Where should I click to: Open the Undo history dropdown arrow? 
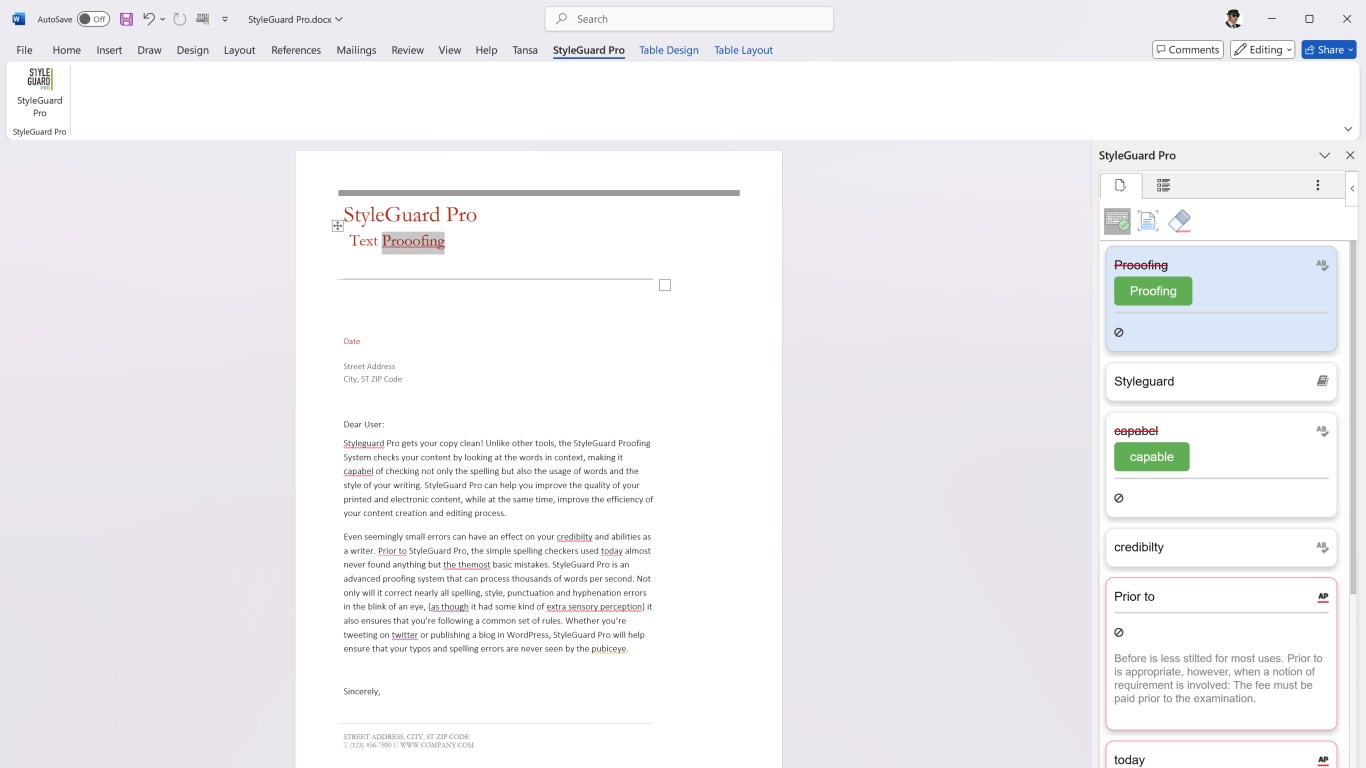click(x=163, y=19)
